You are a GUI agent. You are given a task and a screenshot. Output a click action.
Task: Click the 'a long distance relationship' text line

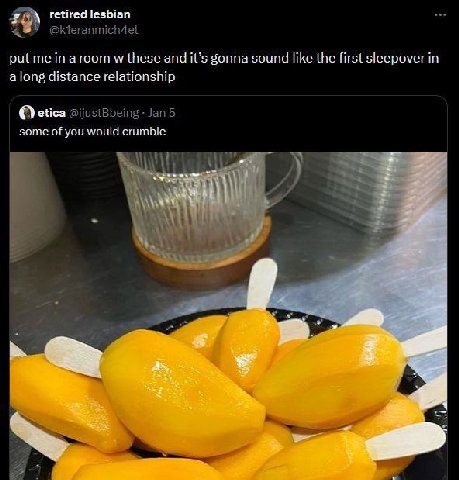pyautogui.click(x=92, y=77)
